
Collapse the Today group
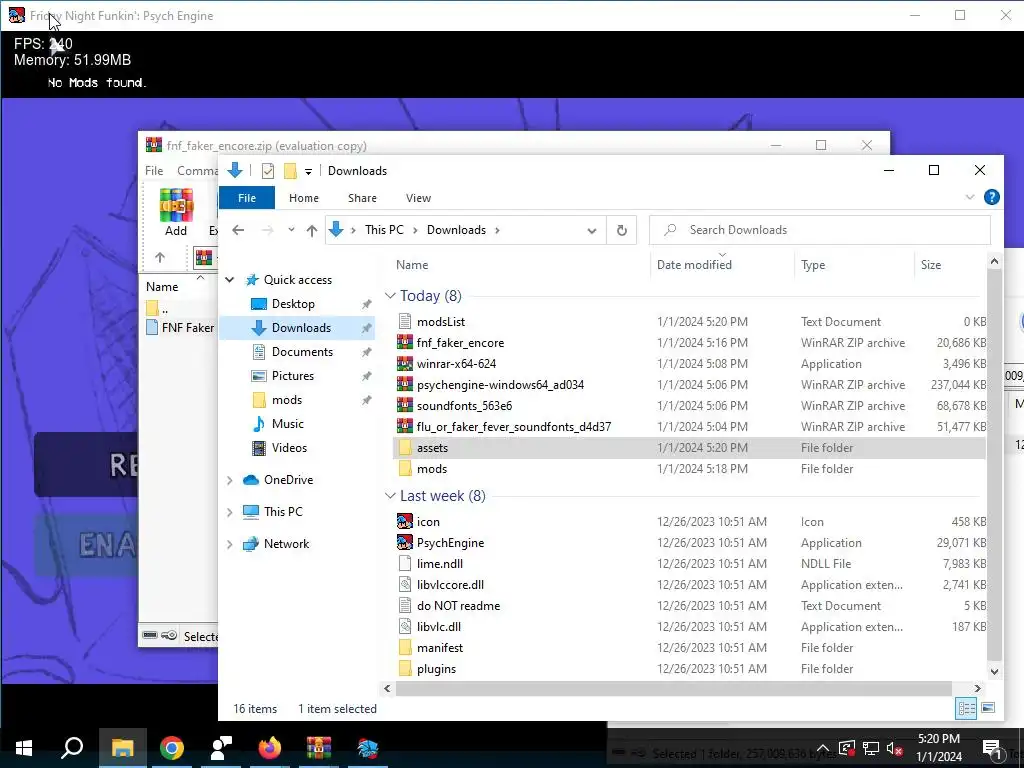click(x=390, y=296)
